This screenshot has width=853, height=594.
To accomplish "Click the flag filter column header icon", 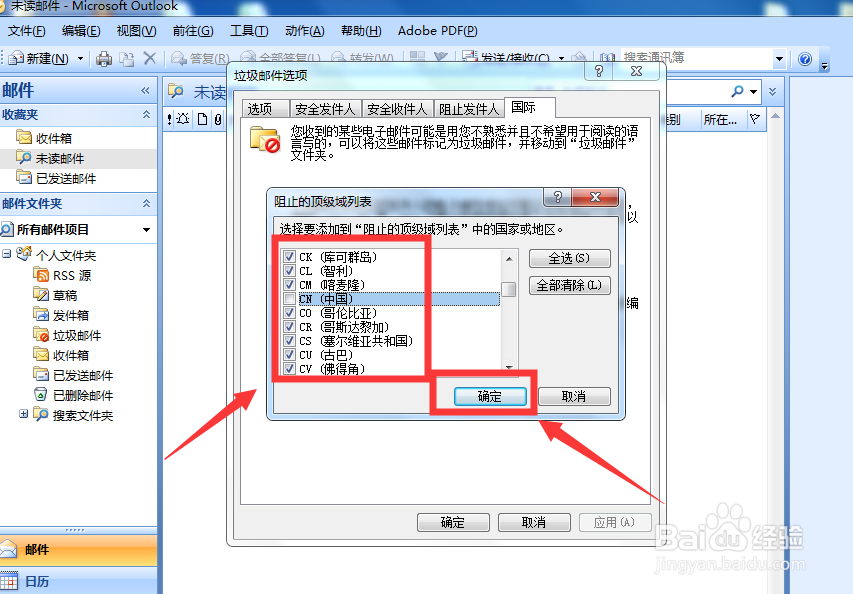I will coord(755,119).
